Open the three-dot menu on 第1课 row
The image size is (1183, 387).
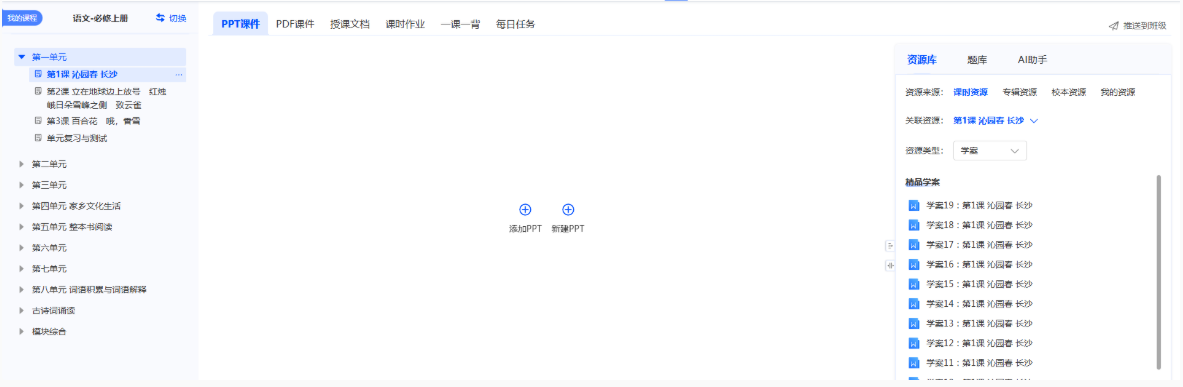click(179, 75)
